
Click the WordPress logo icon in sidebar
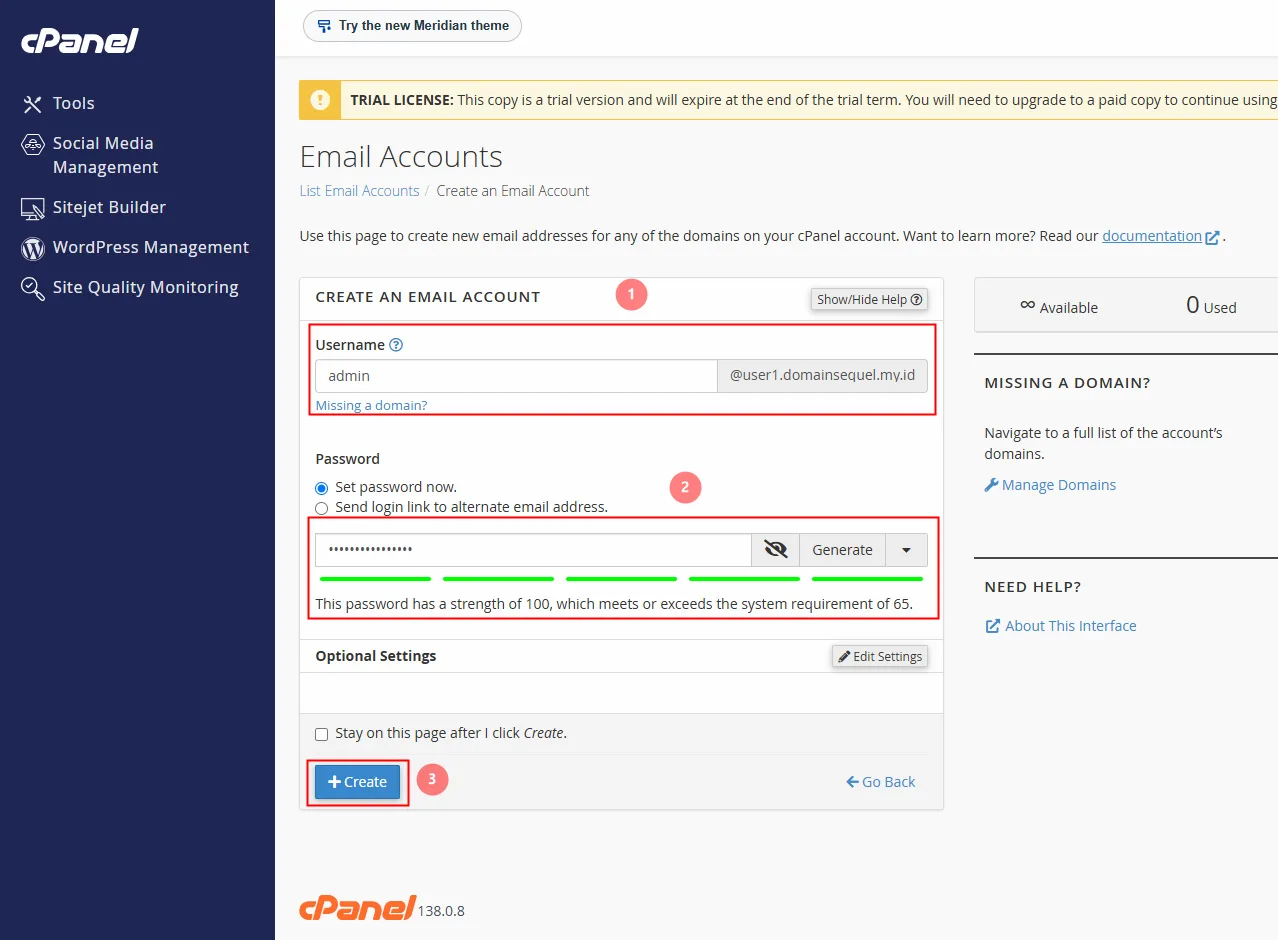tap(33, 247)
